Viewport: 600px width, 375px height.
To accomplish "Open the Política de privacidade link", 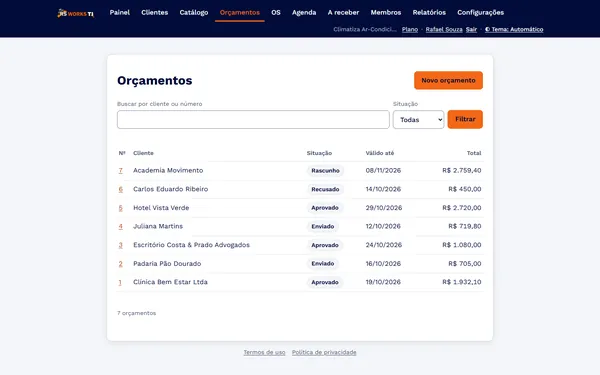I will (324, 352).
